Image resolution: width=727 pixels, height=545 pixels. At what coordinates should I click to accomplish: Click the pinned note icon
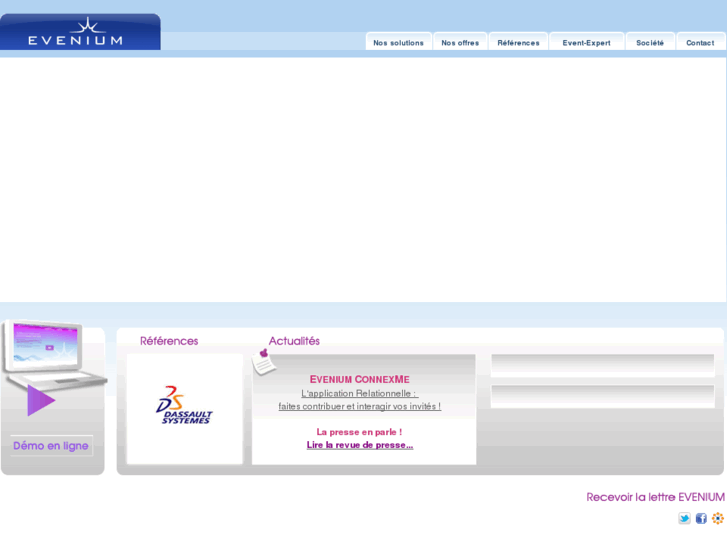pos(264,362)
